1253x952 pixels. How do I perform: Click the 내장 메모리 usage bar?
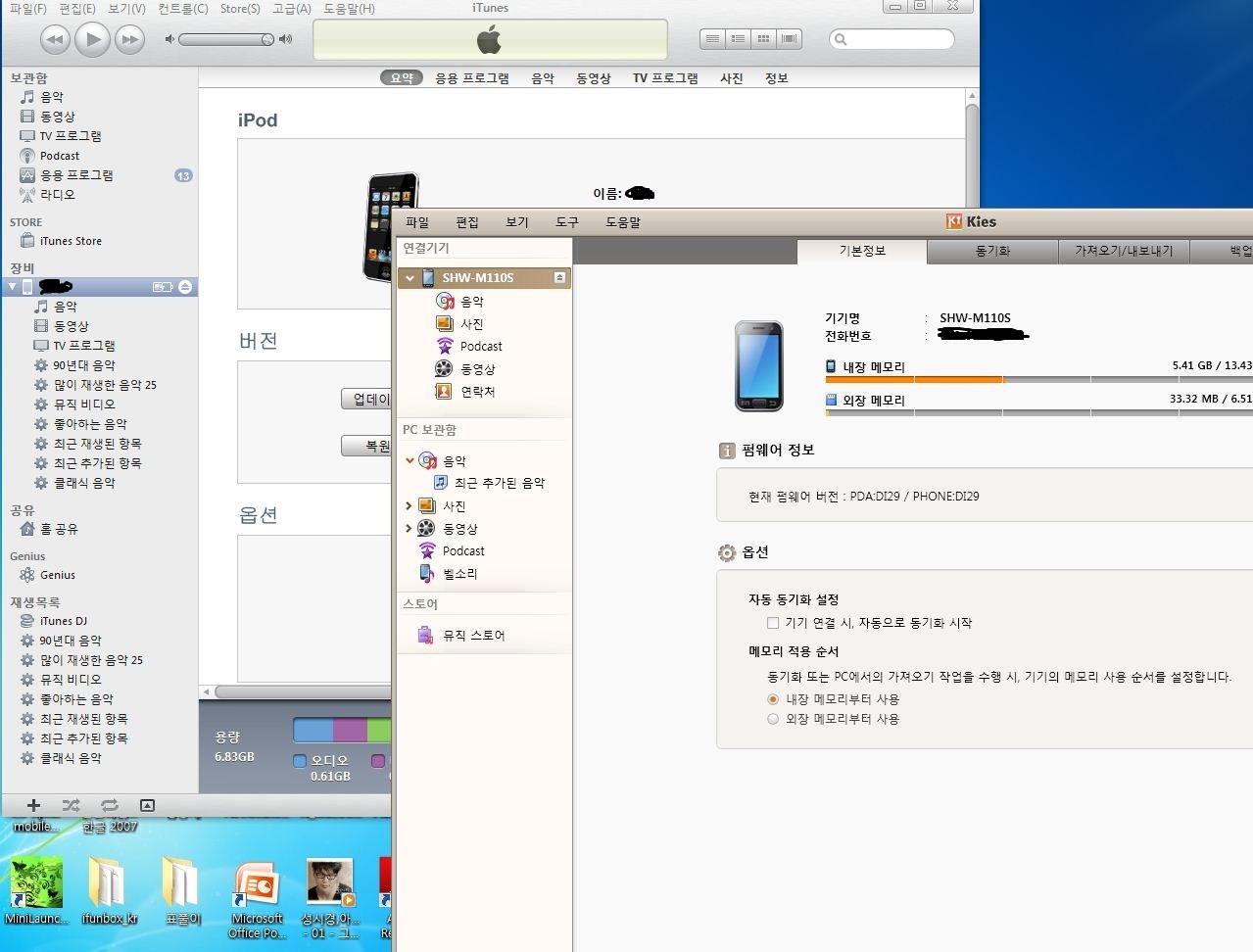point(1038,379)
